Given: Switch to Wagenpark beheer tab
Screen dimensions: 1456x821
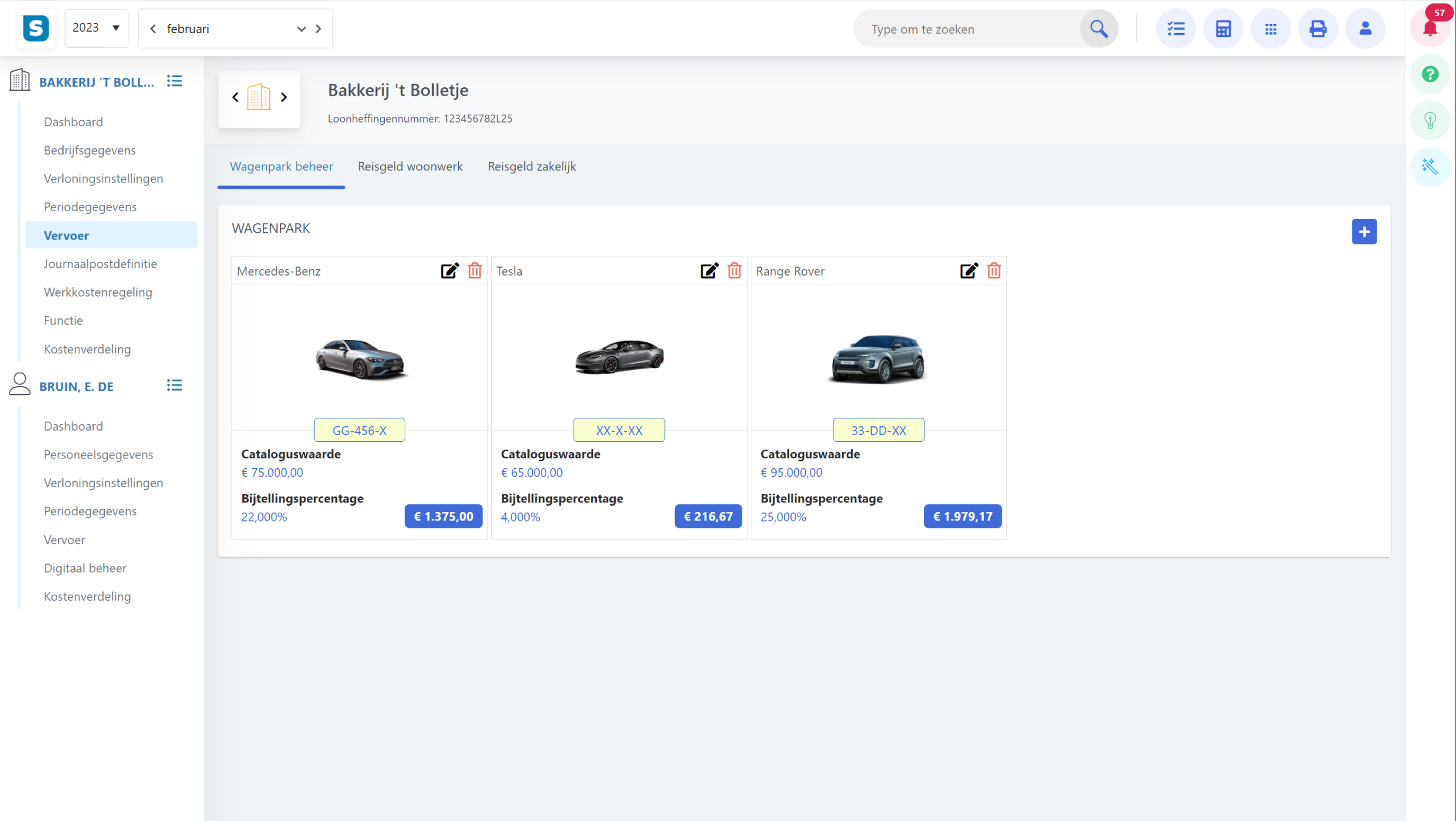Looking at the screenshot, I should [281, 167].
